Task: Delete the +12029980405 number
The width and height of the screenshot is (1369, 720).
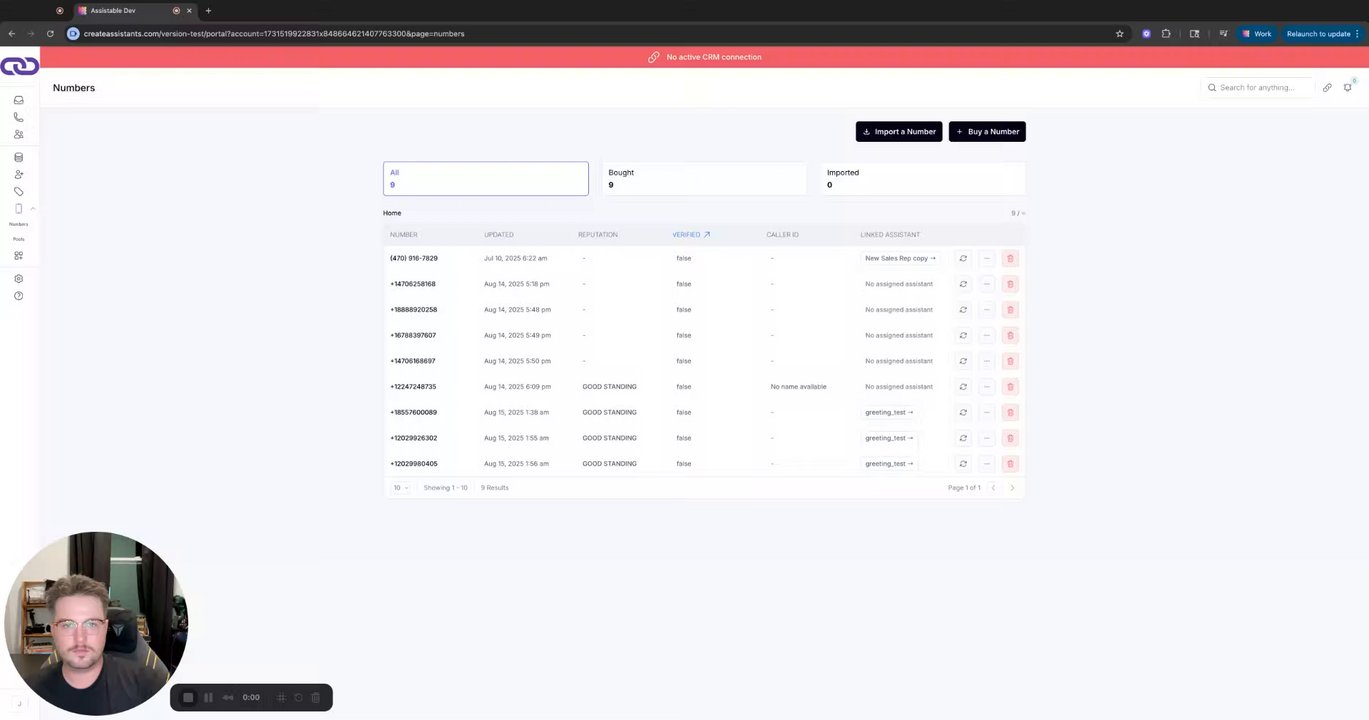Action: [x=1010, y=464]
